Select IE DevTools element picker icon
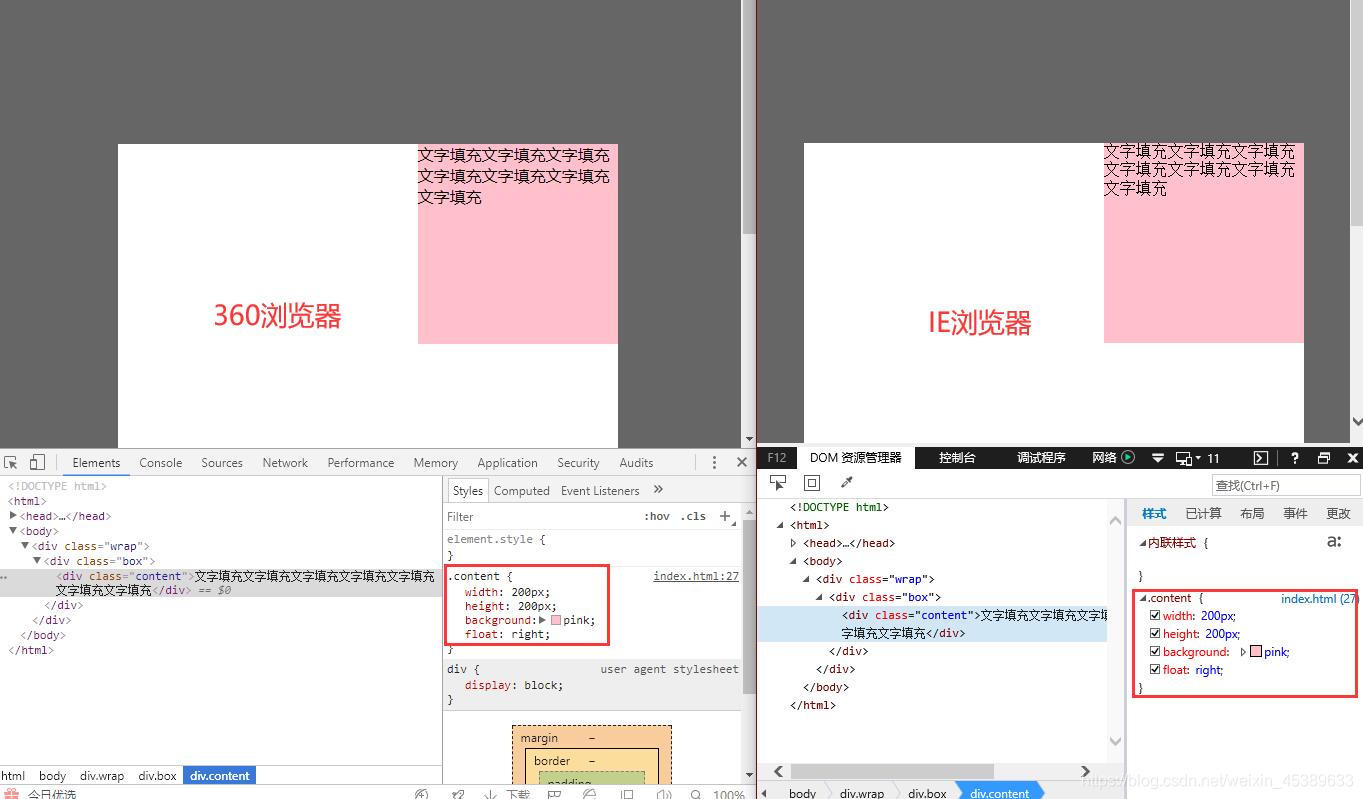This screenshot has height=799, width=1363. point(778,483)
